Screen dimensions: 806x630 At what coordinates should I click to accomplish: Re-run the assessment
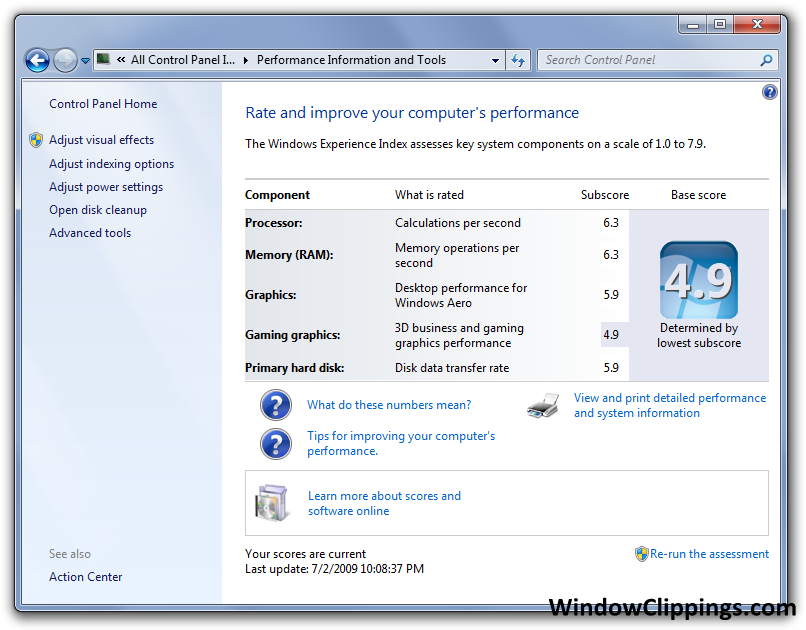coord(709,554)
